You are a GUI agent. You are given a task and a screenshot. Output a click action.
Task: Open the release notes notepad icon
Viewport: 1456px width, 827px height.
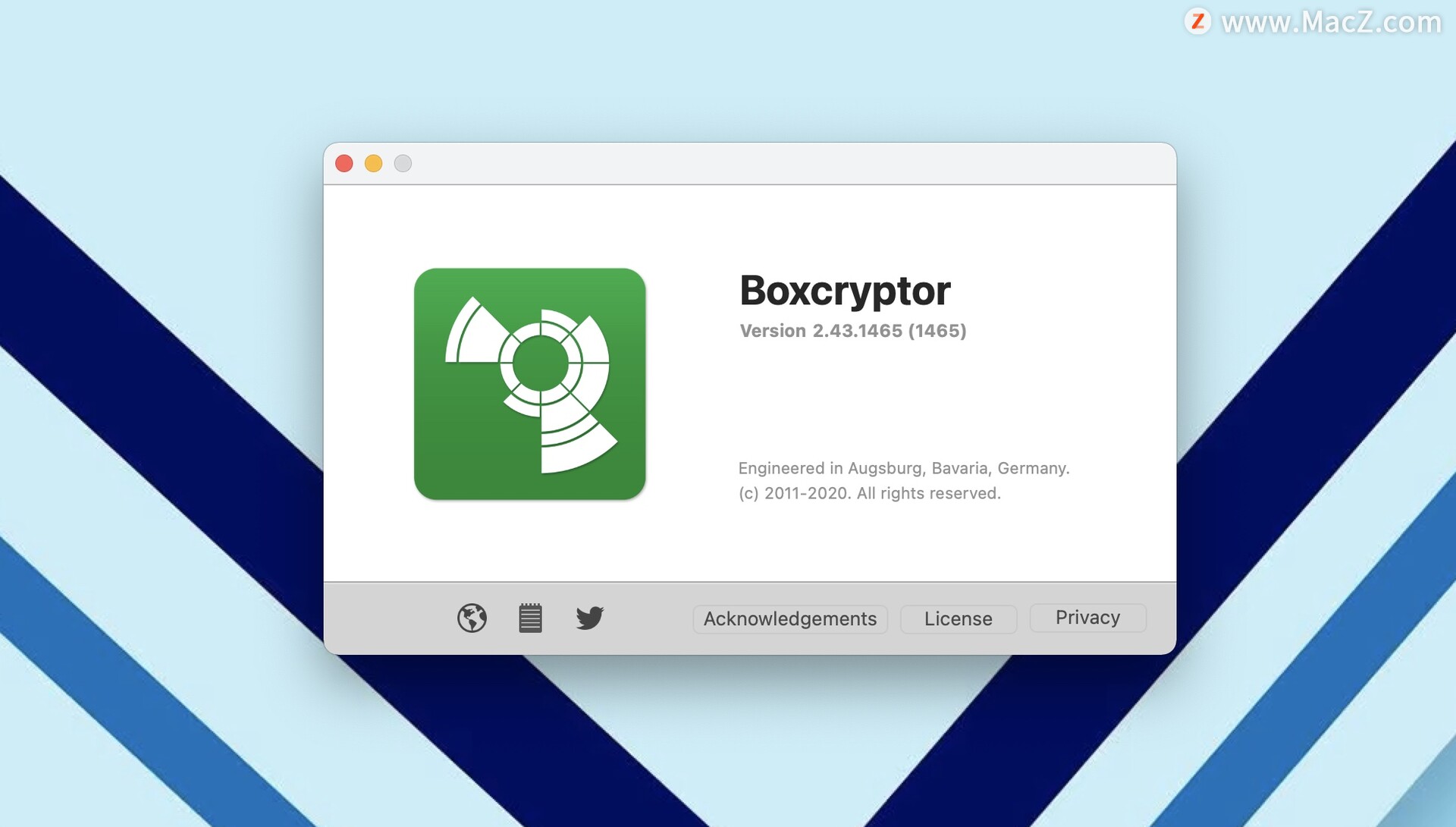tap(530, 618)
